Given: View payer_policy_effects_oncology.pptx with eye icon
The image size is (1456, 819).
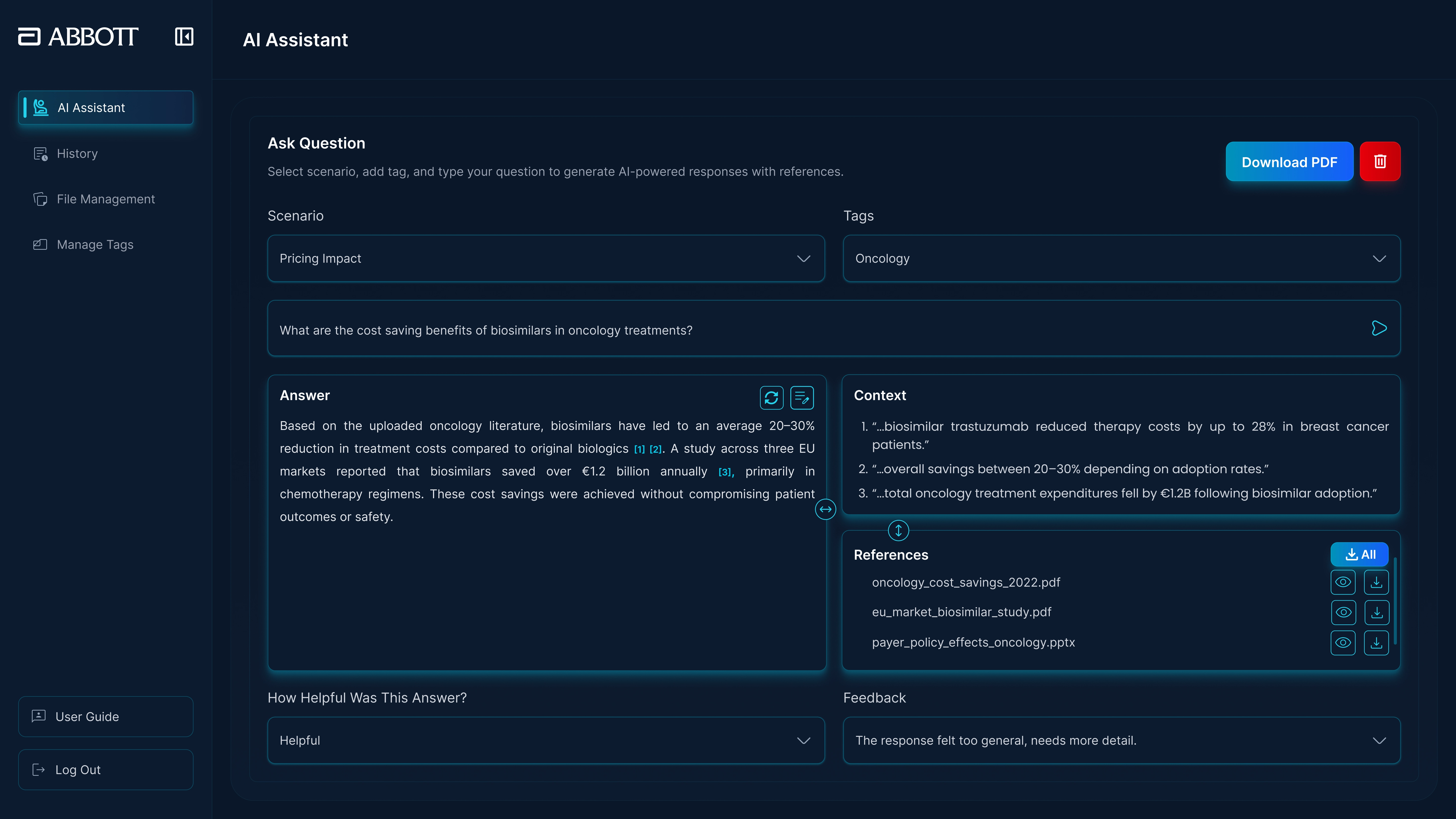Looking at the screenshot, I should (x=1343, y=643).
